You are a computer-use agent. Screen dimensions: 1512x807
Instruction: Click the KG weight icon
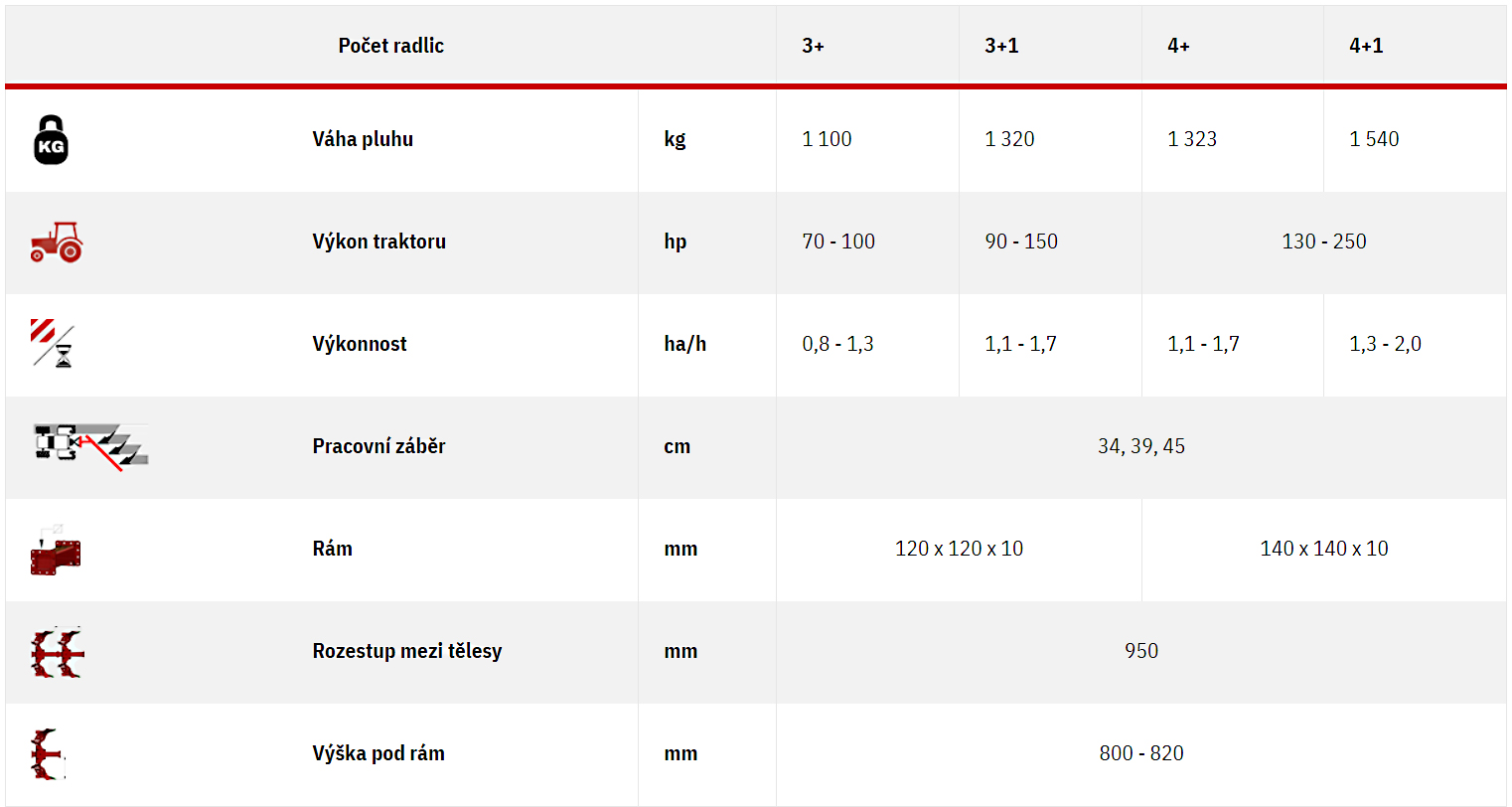point(51,139)
